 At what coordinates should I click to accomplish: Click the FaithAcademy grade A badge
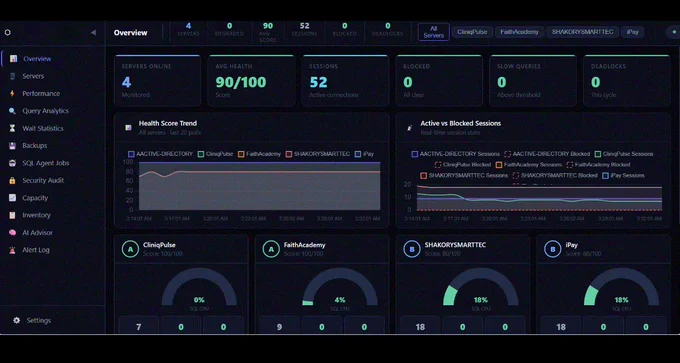tap(271, 249)
